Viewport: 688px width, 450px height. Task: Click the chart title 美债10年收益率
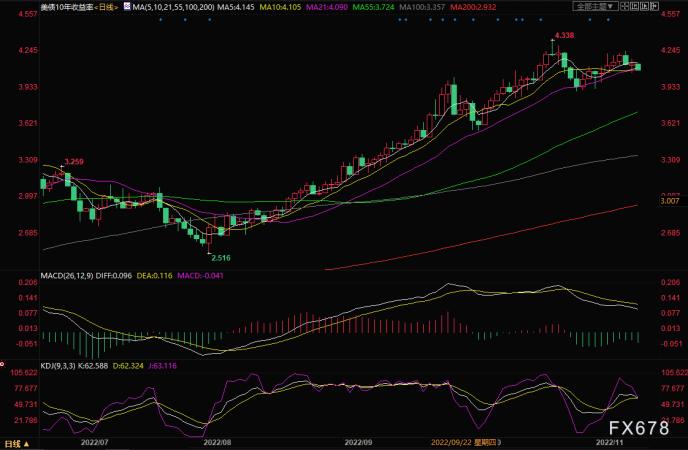pos(67,7)
